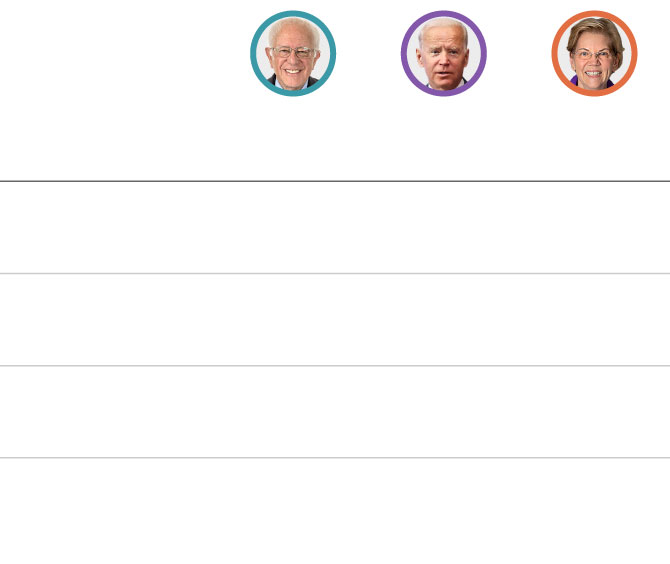Click the purple ring around the middle portrait
Viewport: 670px width, 564px height.
[444, 13]
